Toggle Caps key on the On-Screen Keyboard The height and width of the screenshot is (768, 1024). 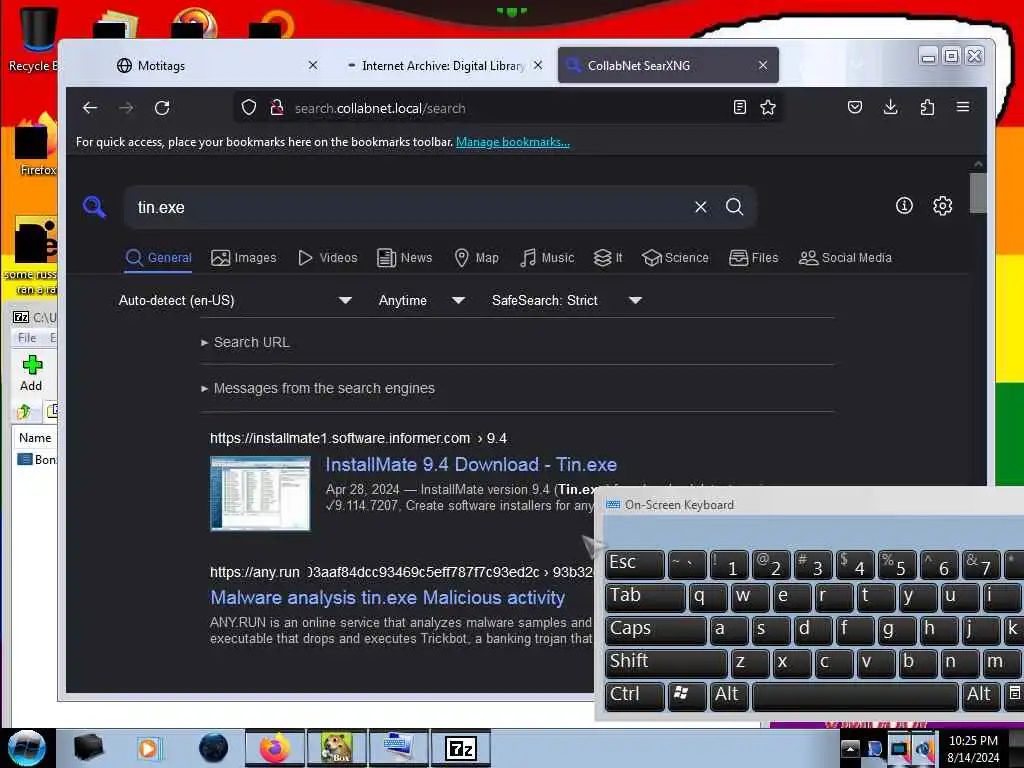(x=655, y=630)
